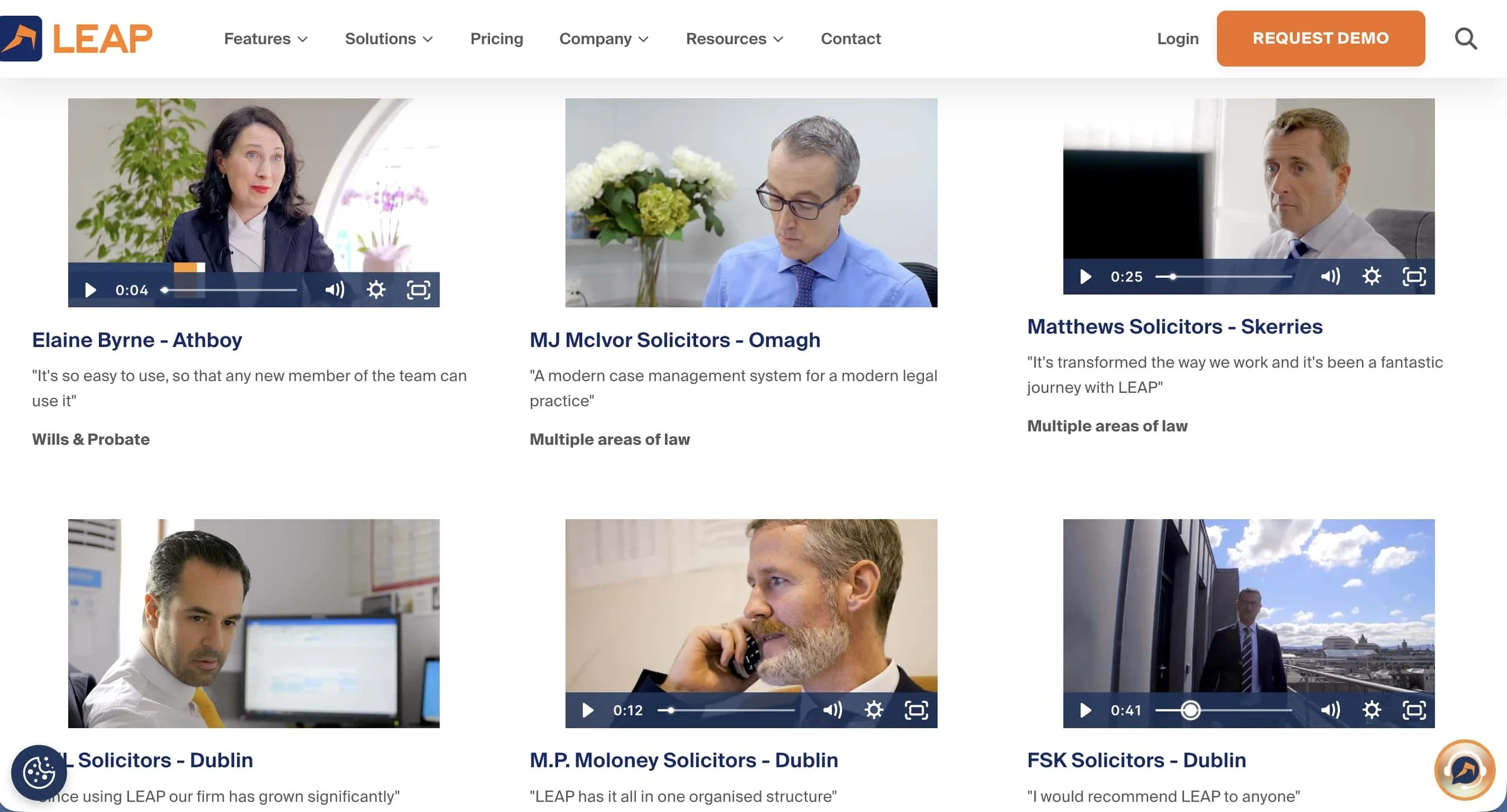This screenshot has height=812, width=1507.
Task: Click the MJ McIvor Solicitors video thumbnail
Action: click(x=751, y=203)
